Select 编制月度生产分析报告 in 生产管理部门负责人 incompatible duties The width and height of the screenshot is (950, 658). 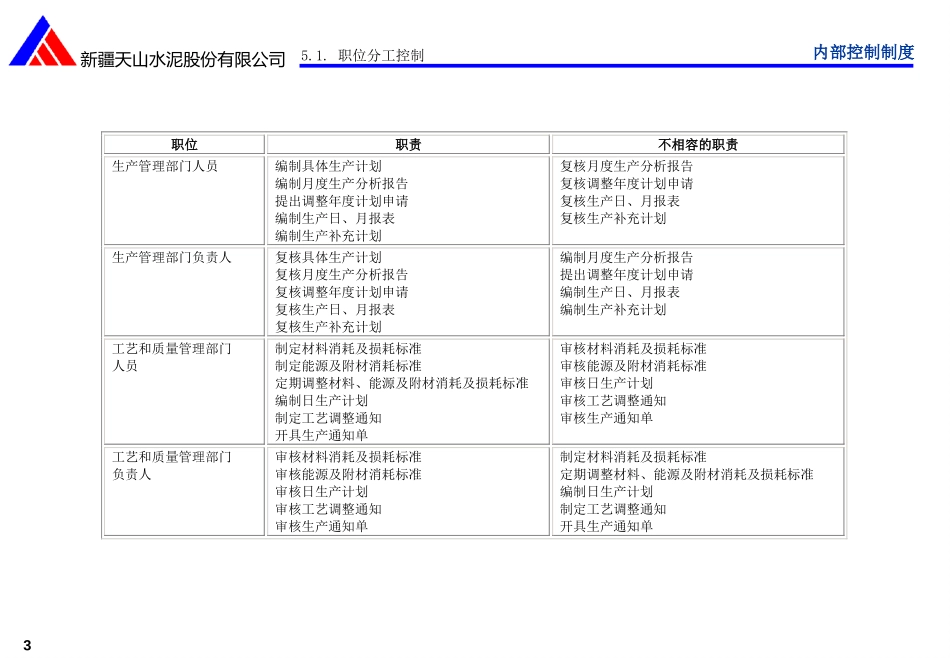coord(626,258)
